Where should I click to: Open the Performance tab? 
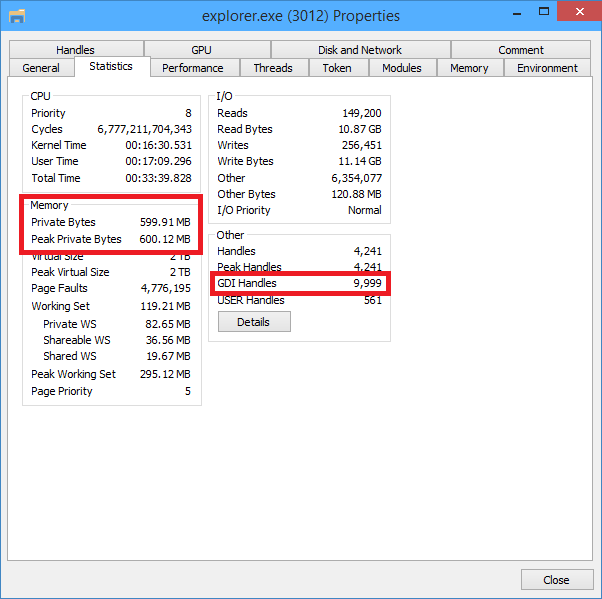click(195, 68)
